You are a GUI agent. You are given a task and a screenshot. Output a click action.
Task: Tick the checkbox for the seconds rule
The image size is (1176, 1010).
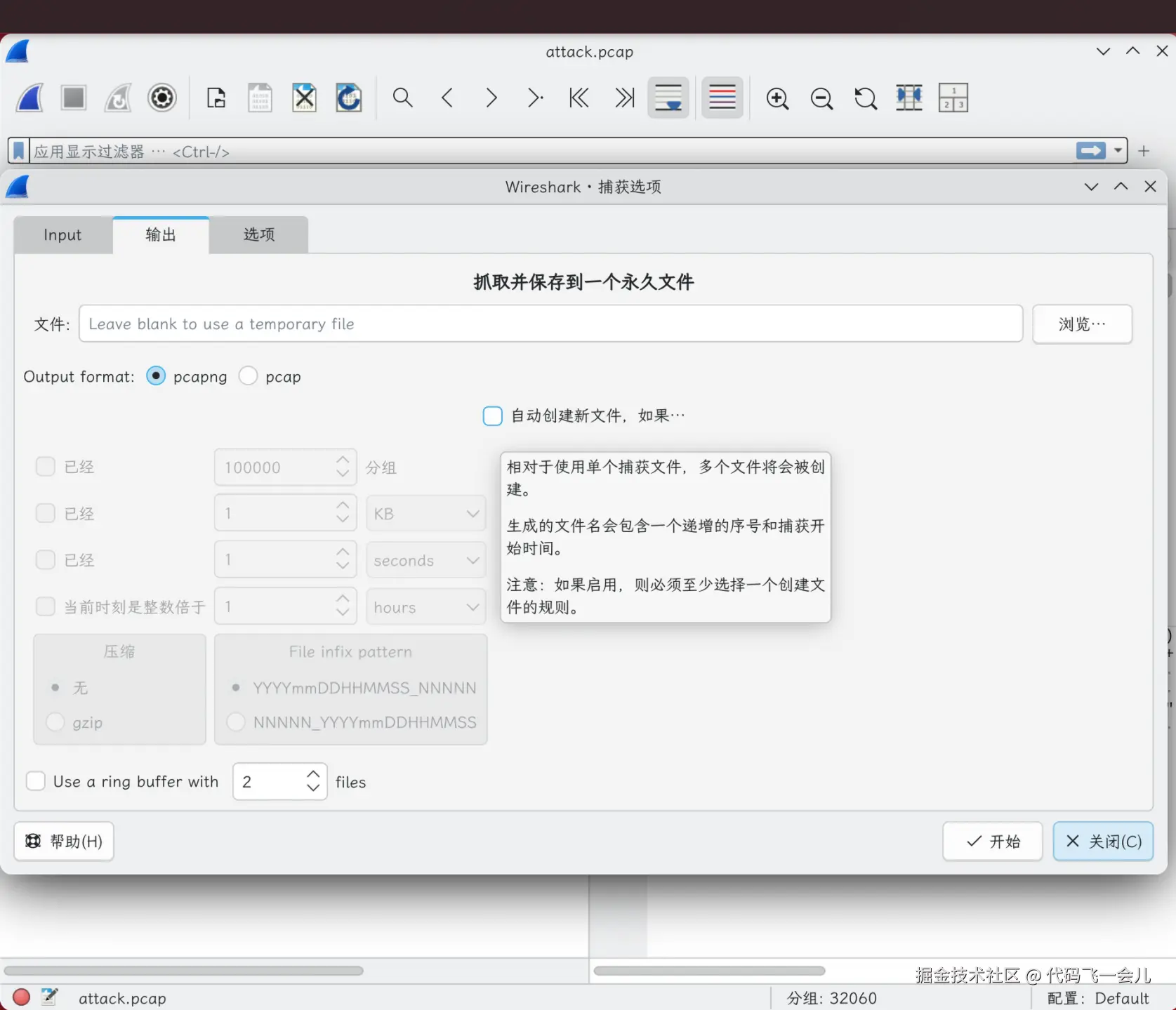click(x=46, y=559)
